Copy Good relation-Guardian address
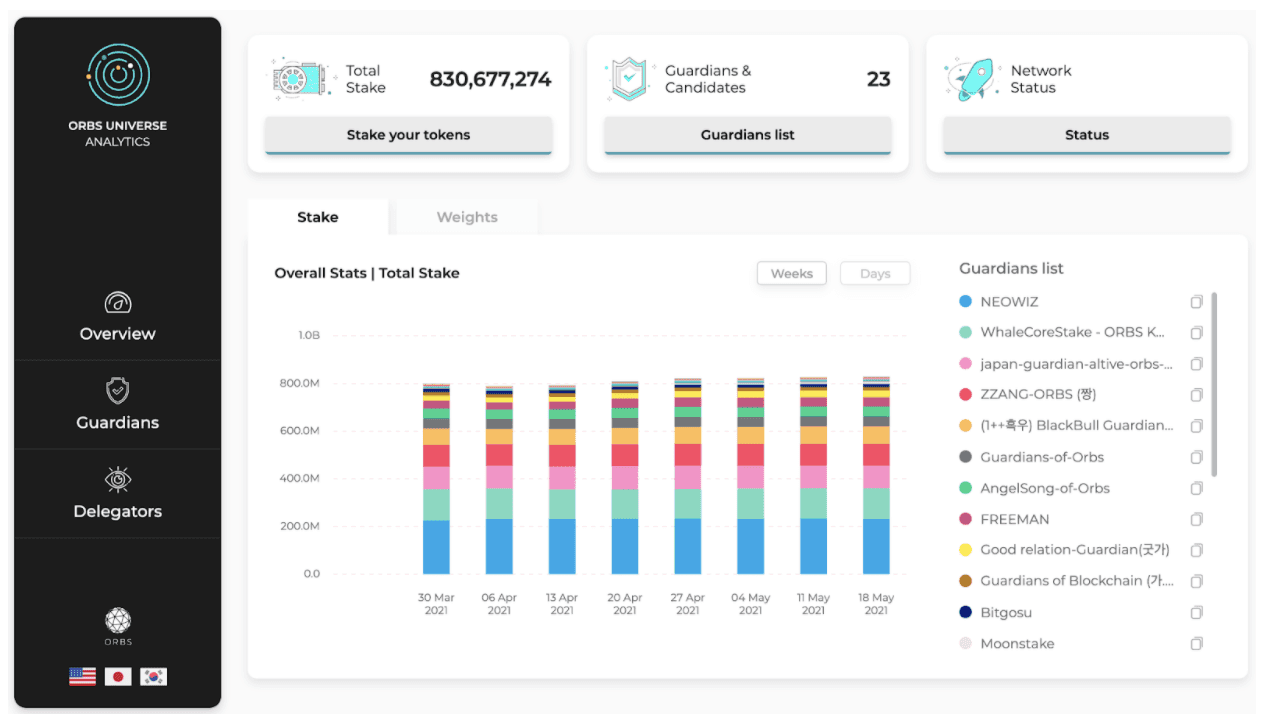 (1196, 550)
